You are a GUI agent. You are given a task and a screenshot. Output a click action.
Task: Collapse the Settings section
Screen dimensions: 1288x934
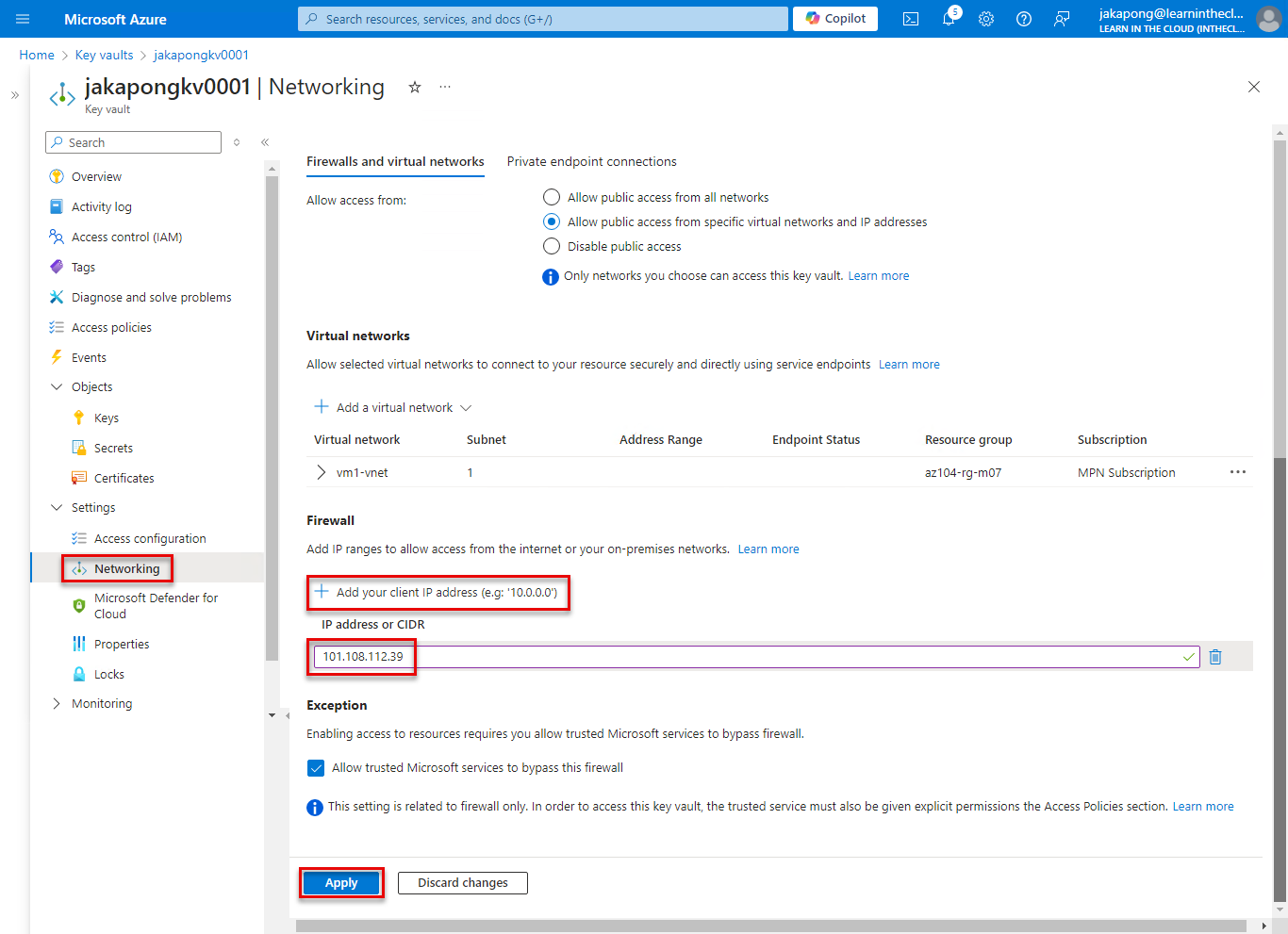[57, 507]
